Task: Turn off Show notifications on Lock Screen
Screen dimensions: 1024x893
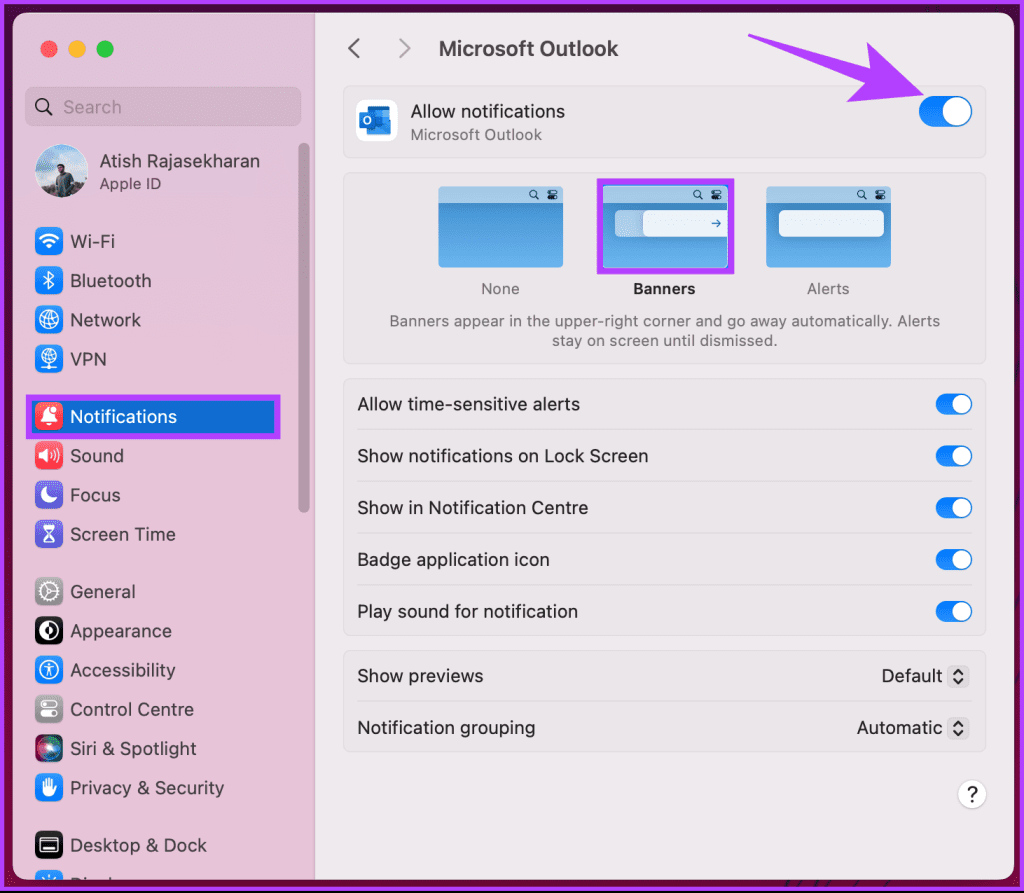Action: [x=953, y=456]
